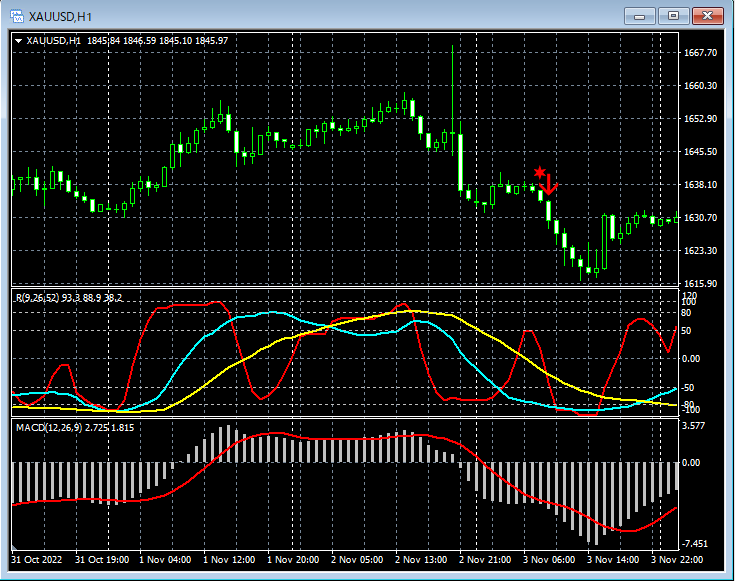
Task: Click the XAUUSD,H1 title bar text
Action: click(61, 17)
